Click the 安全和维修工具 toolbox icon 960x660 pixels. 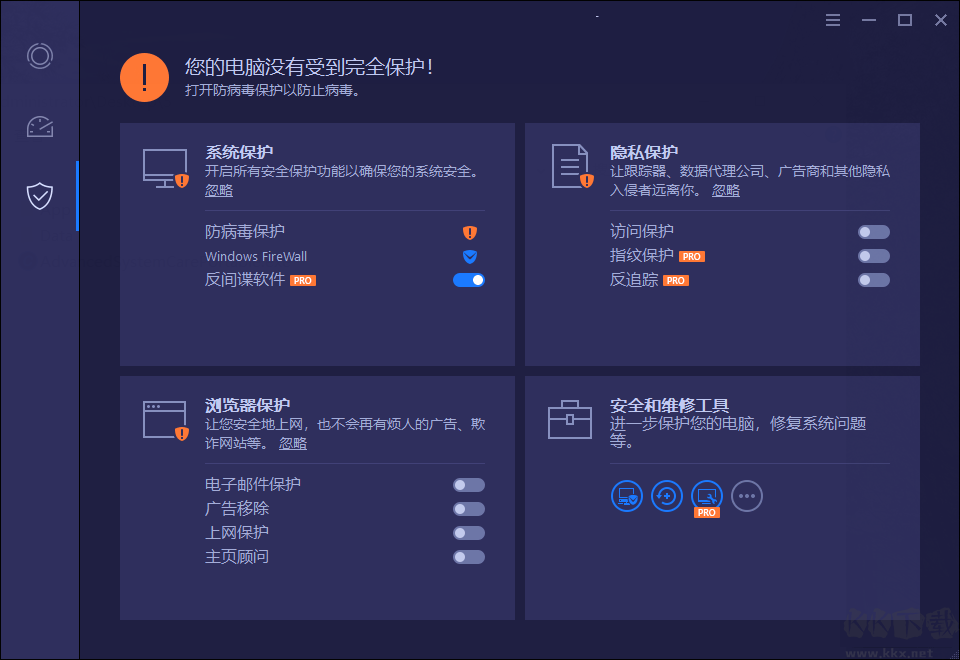tap(569, 419)
